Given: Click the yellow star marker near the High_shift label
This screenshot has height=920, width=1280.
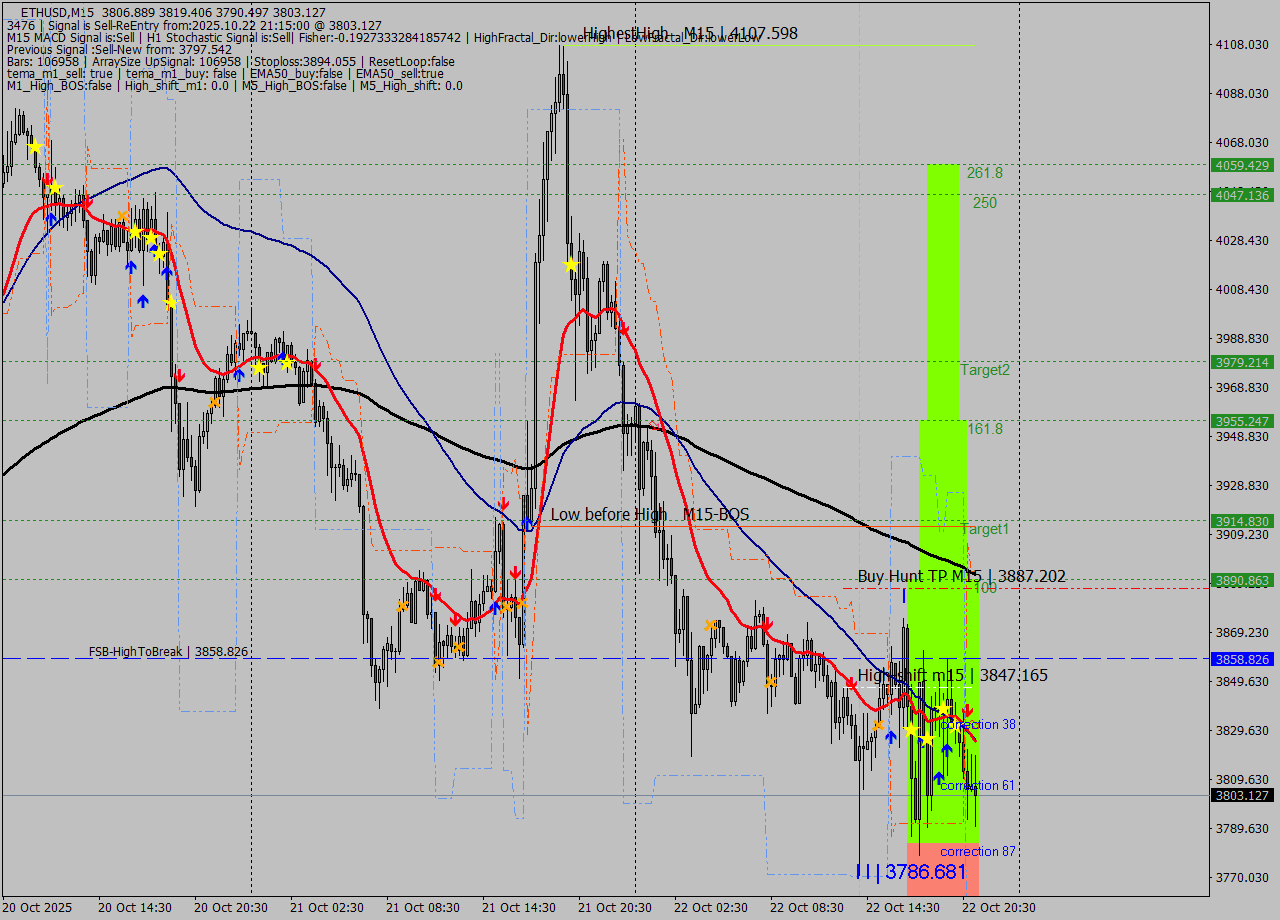Looking at the screenshot, I should pyautogui.click(x=943, y=708).
